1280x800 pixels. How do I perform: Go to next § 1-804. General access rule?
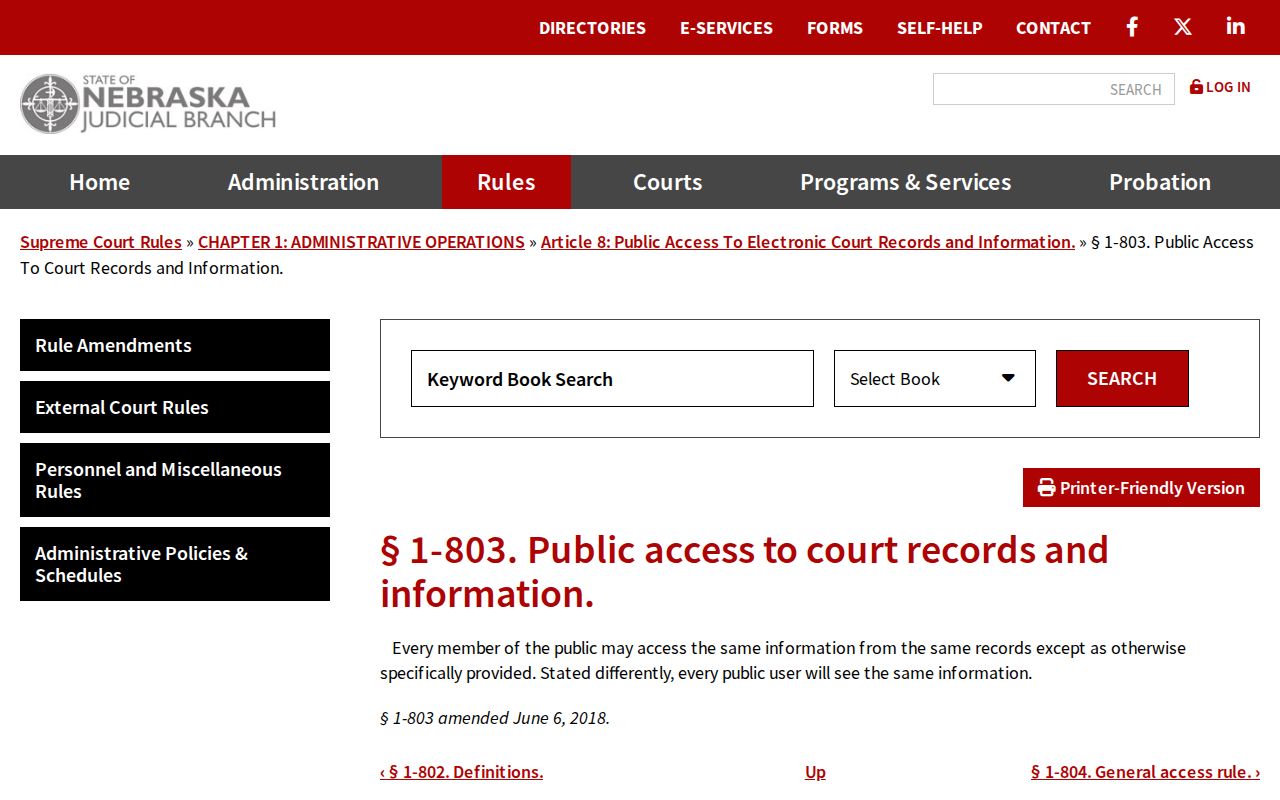1145,772
